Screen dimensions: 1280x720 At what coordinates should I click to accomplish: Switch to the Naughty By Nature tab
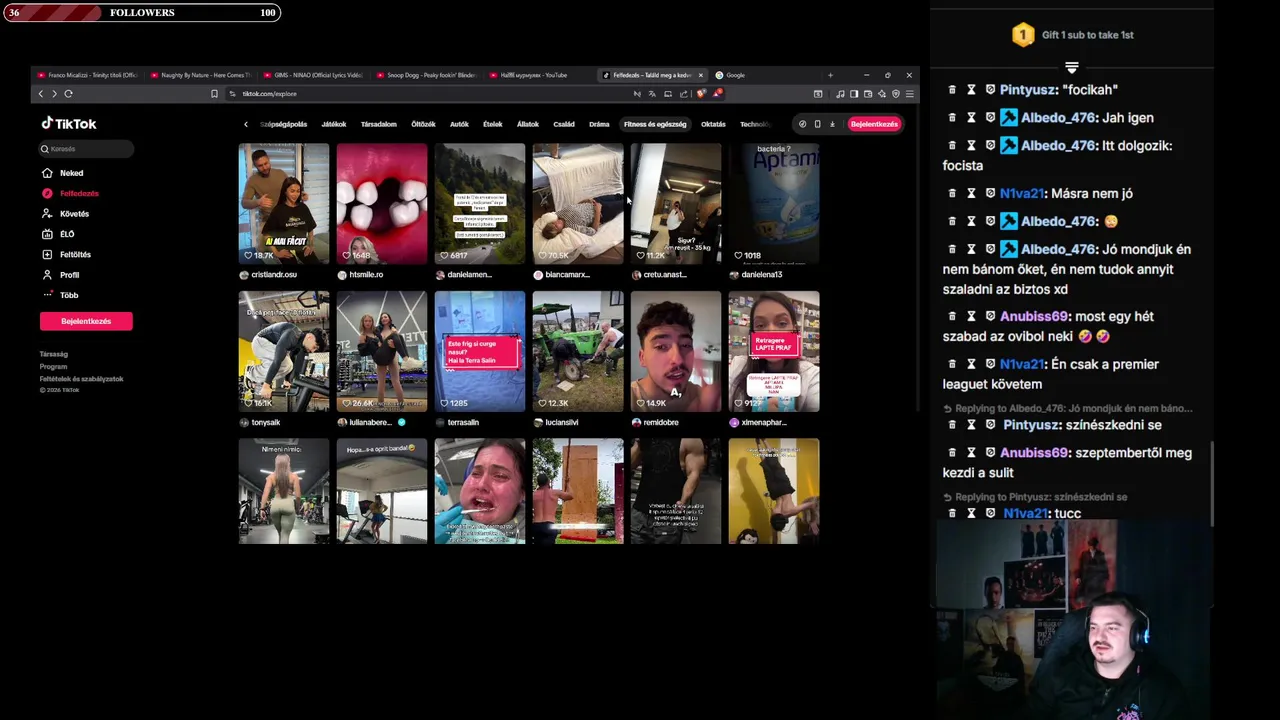(200, 75)
